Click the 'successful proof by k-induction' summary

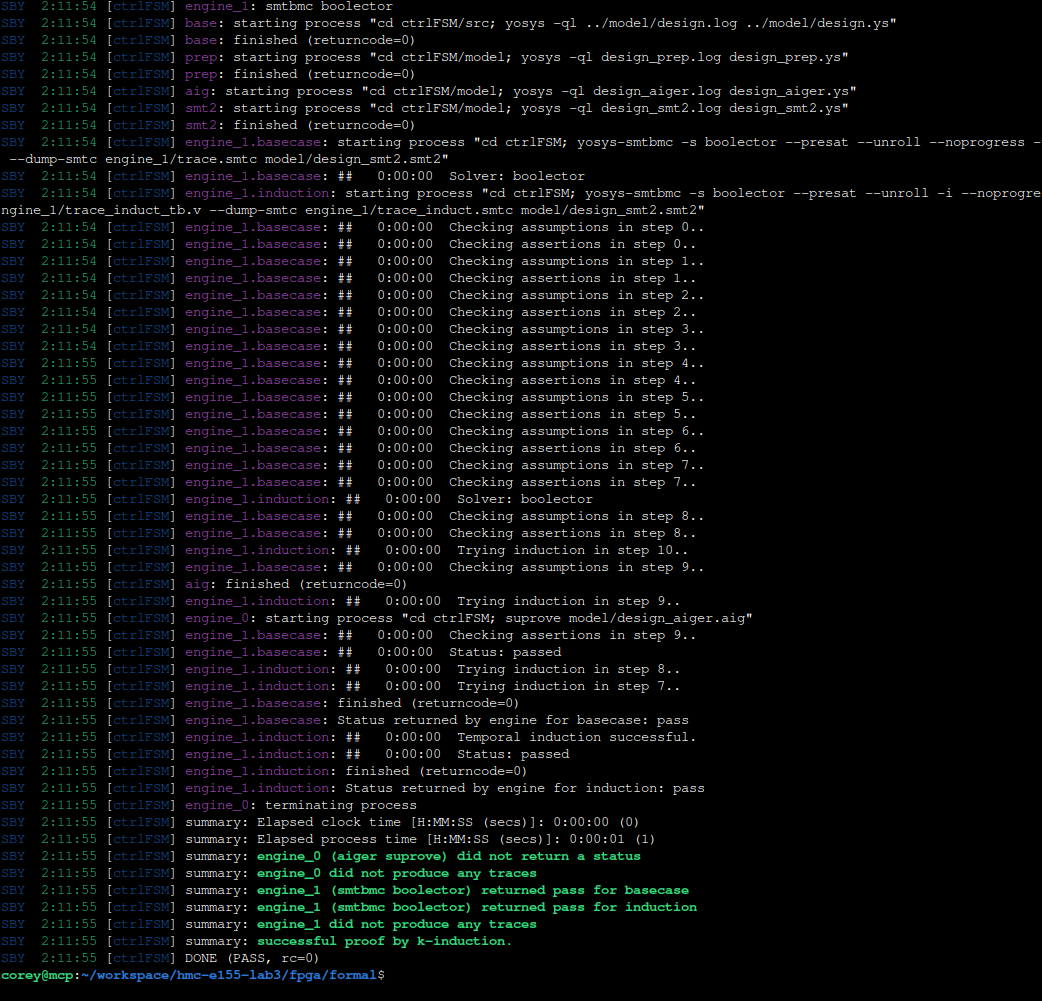click(384, 941)
